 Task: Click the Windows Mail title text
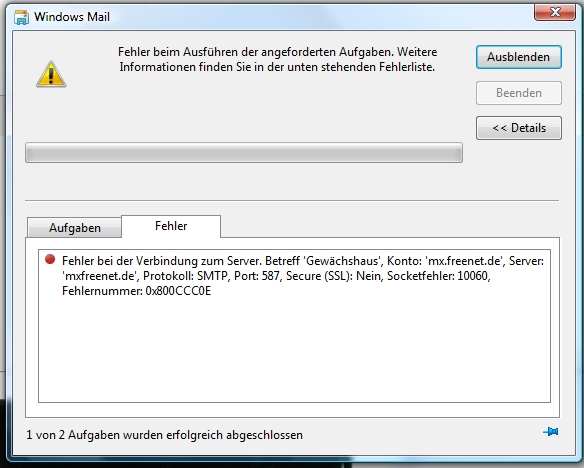coord(72,17)
